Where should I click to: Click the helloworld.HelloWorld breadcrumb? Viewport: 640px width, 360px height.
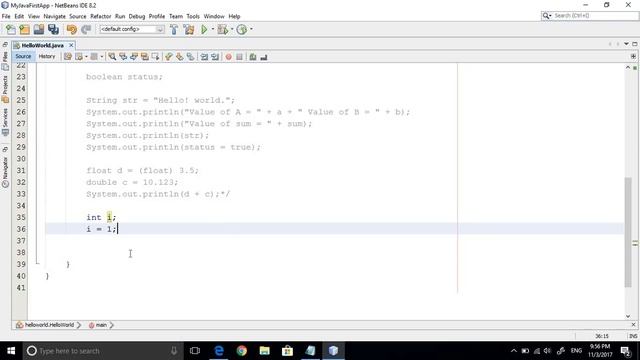tap(45, 325)
